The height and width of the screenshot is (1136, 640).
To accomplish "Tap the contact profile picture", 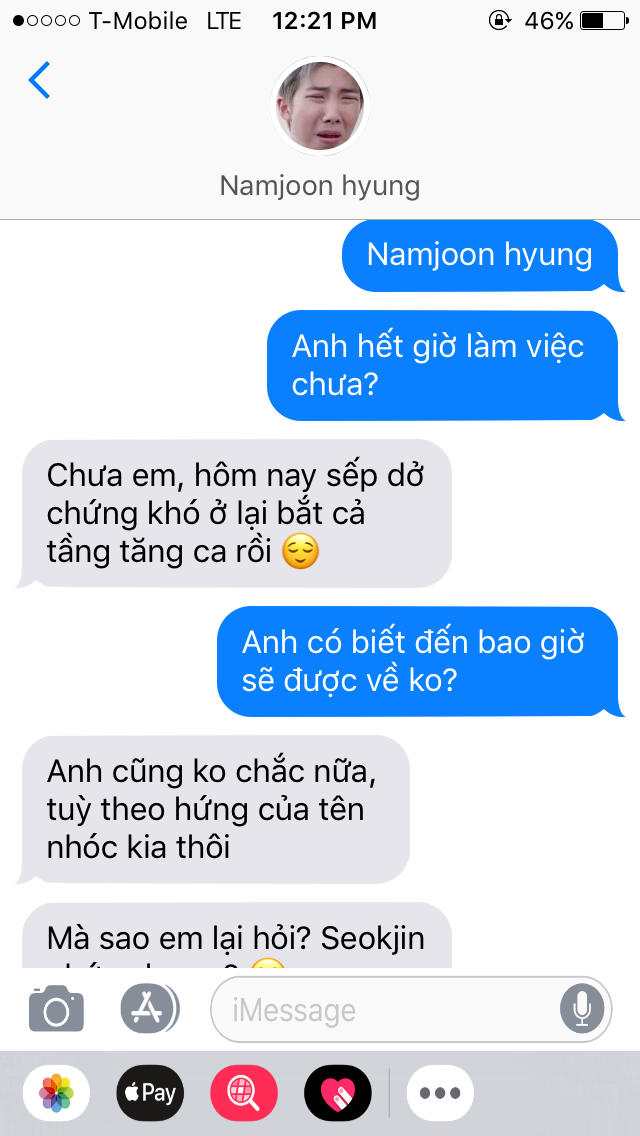I will [320, 106].
